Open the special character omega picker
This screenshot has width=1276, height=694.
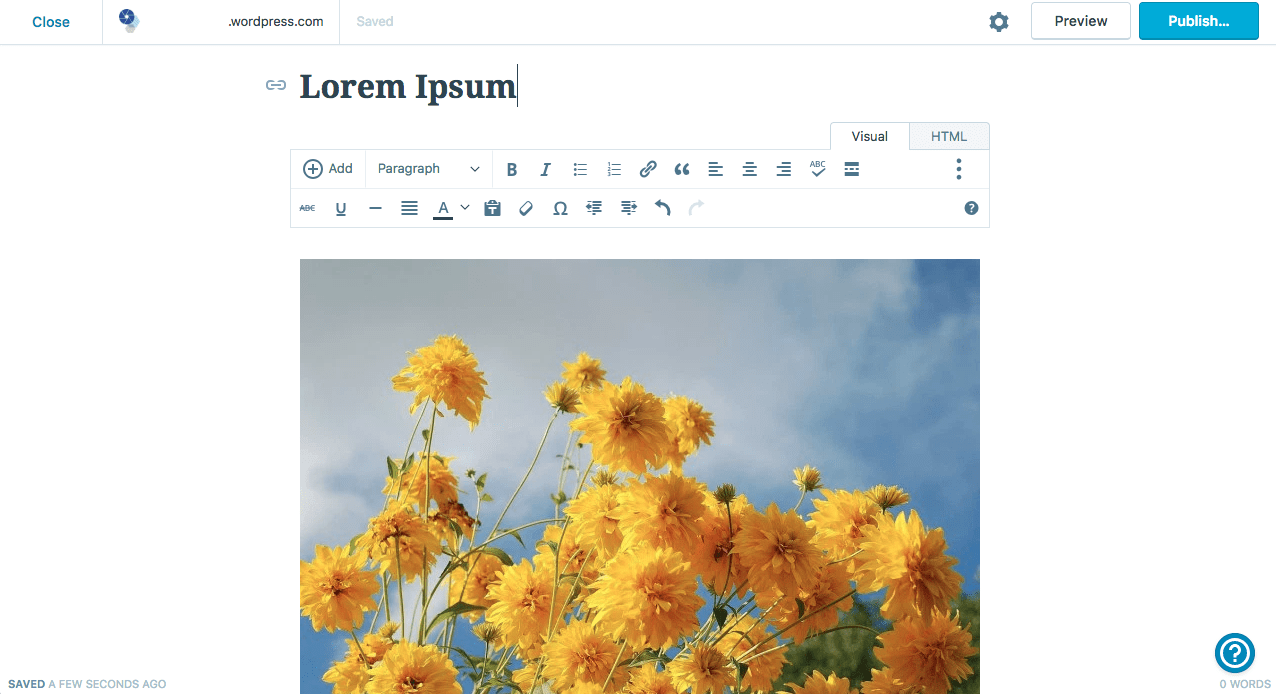pos(560,208)
